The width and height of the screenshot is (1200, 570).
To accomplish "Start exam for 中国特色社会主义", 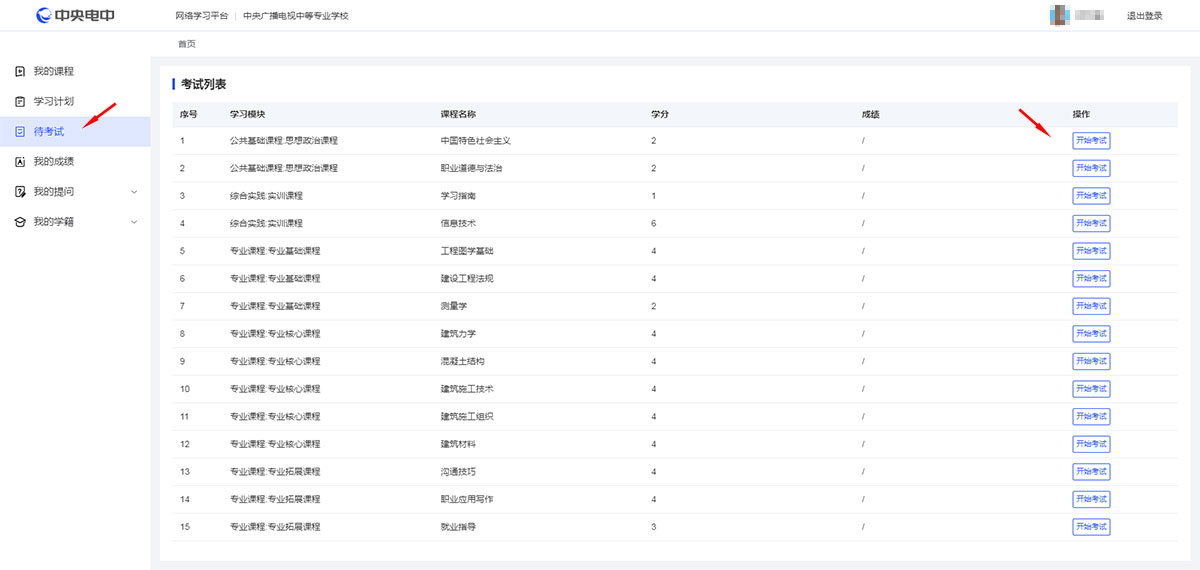I will point(1091,141).
